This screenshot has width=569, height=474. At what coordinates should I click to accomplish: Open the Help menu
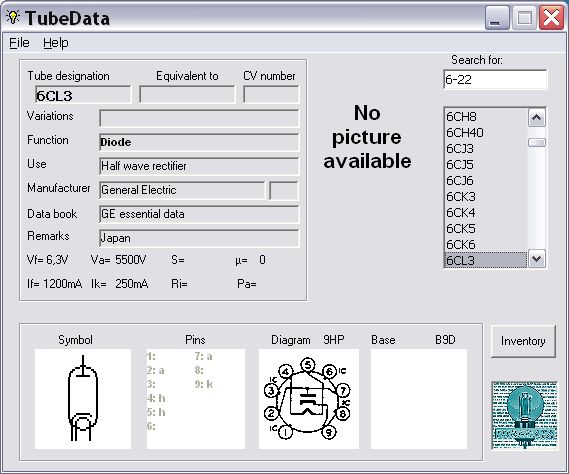56,43
